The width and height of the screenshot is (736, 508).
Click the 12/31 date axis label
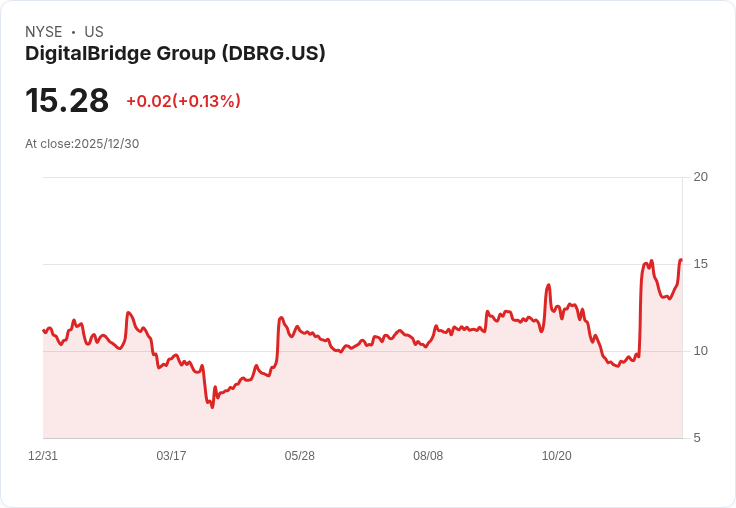coord(43,456)
